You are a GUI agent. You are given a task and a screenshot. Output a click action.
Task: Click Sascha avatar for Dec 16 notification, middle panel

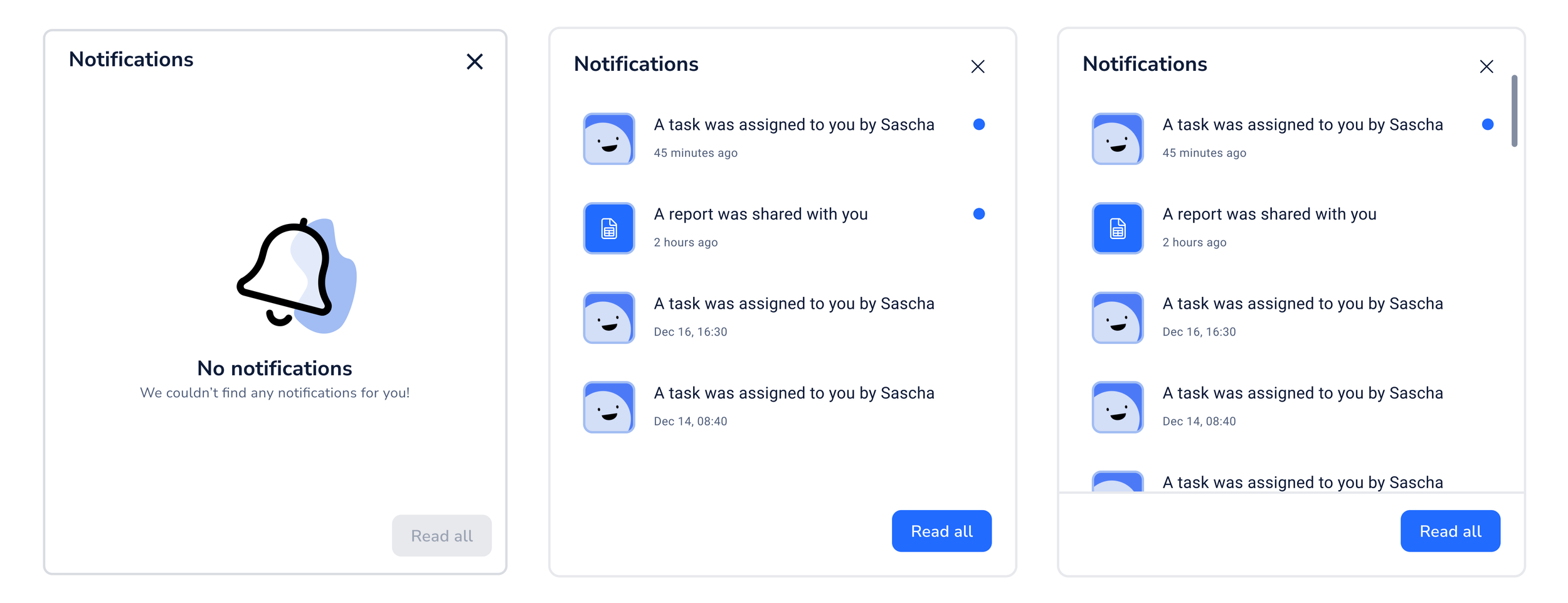(609, 318)
